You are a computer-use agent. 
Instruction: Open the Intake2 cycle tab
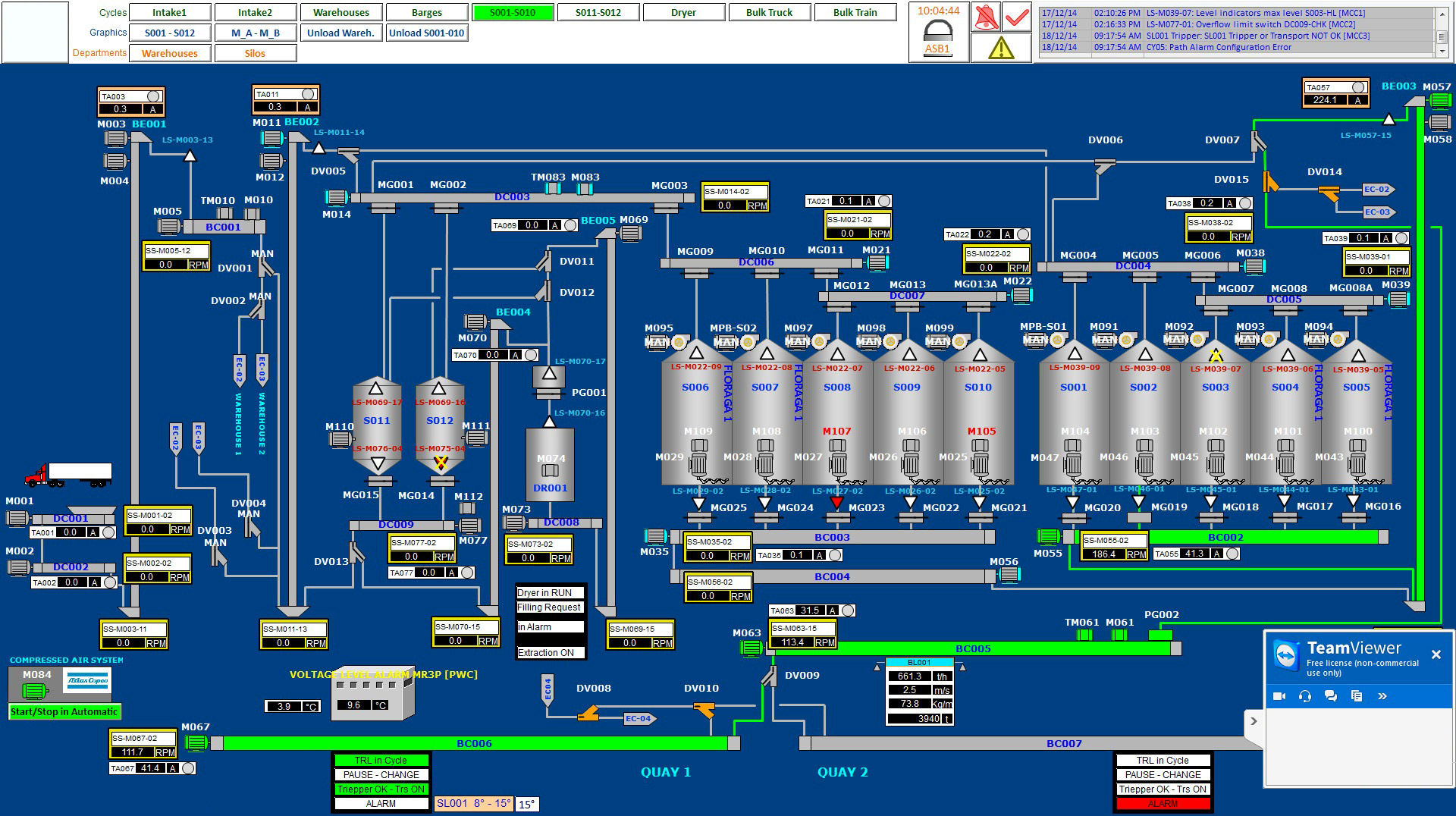pyautogui.click(x=255, y=12)
